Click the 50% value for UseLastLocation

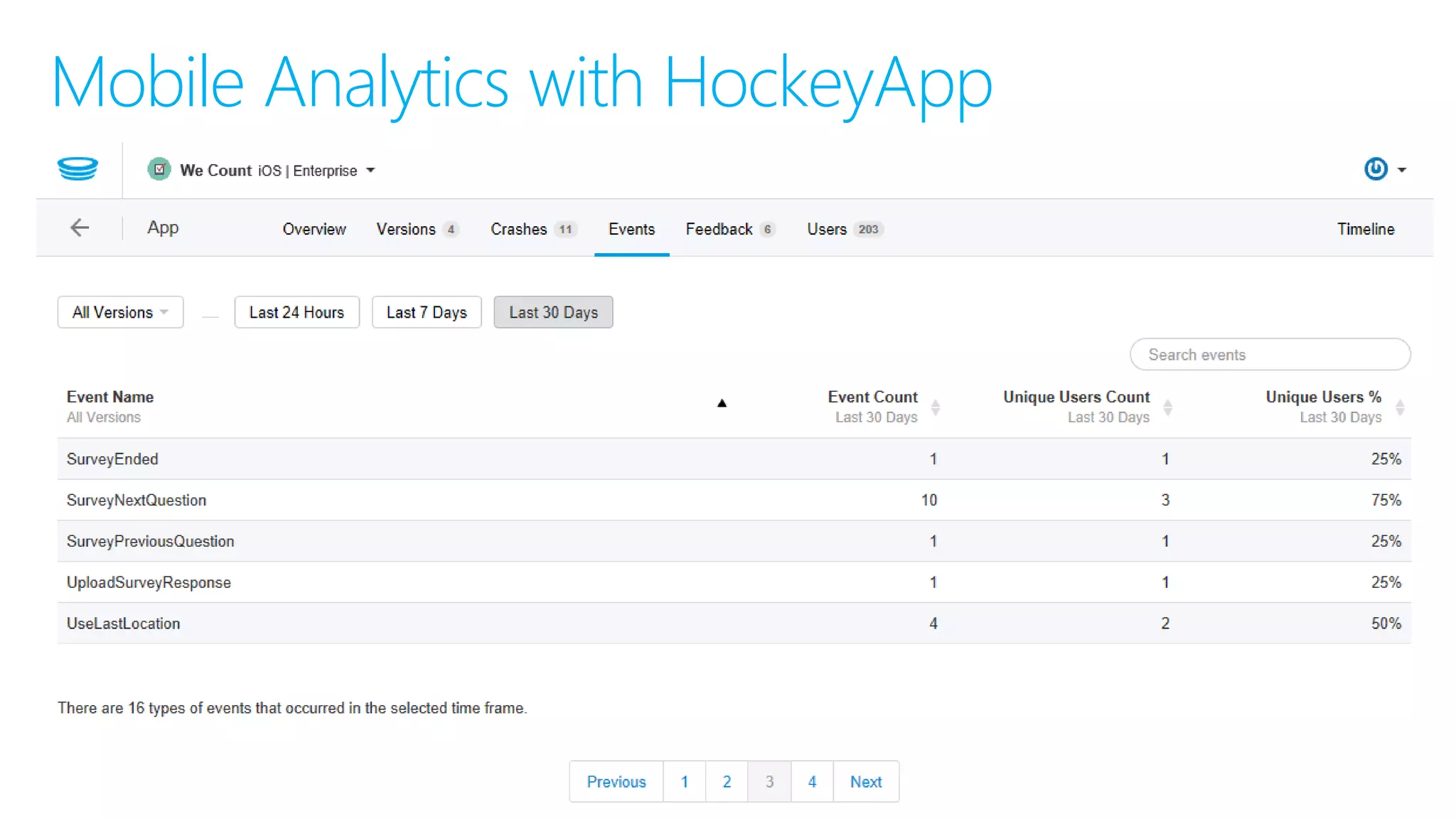click(1386, 623)
